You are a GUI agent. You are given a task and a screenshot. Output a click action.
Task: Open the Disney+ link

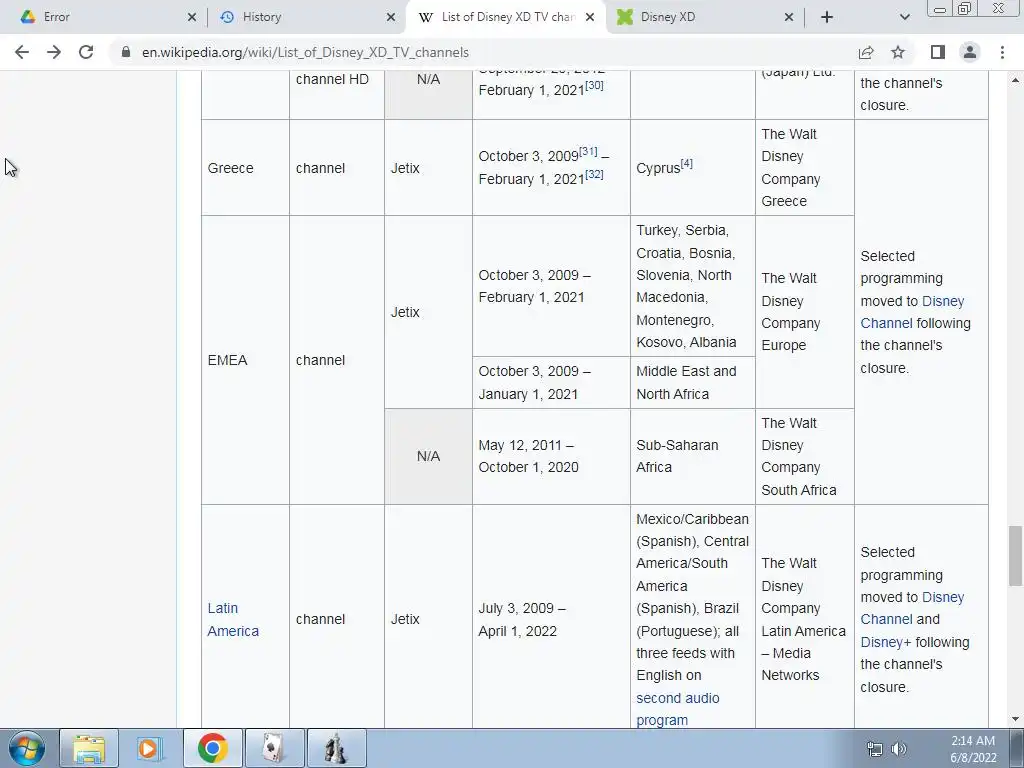point(886,642)
